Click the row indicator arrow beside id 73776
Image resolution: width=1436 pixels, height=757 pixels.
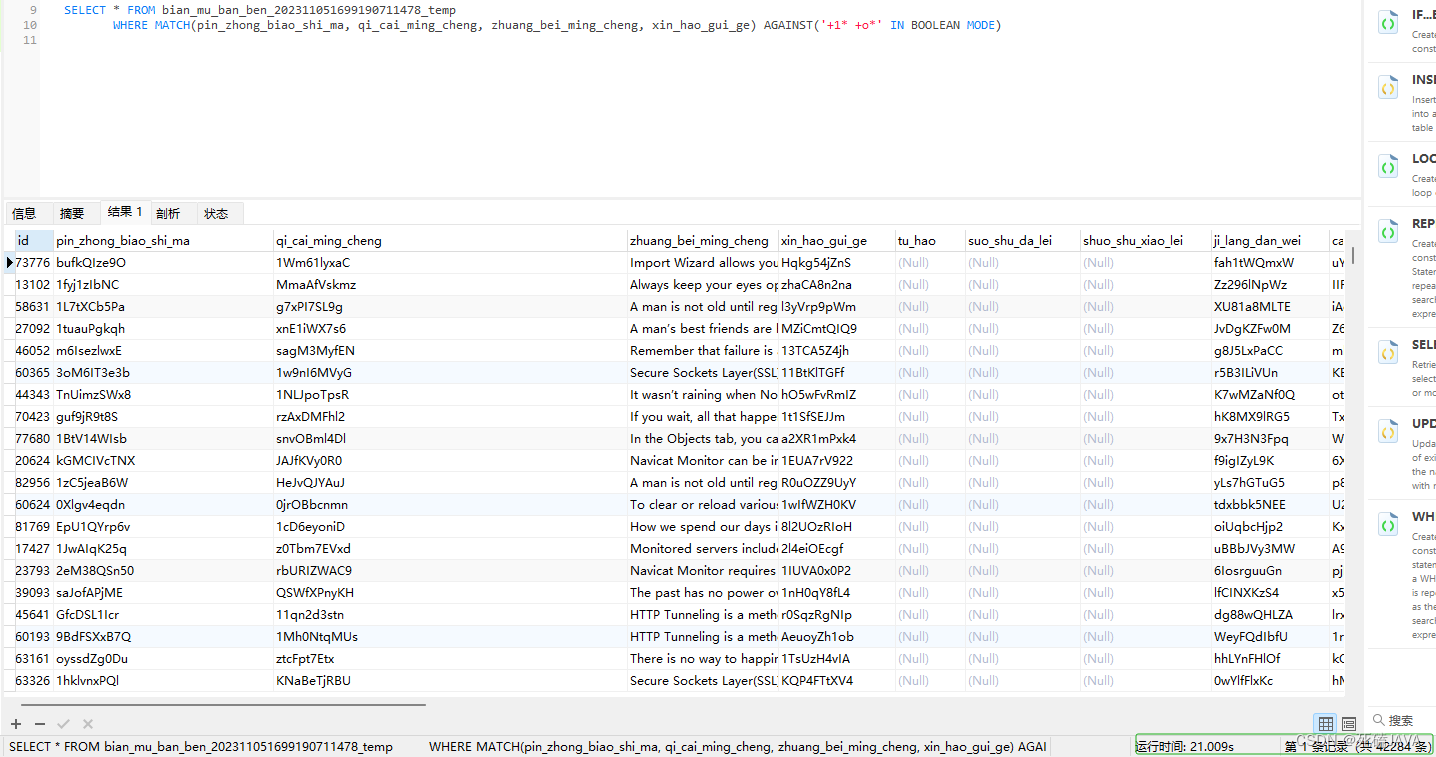9,262
